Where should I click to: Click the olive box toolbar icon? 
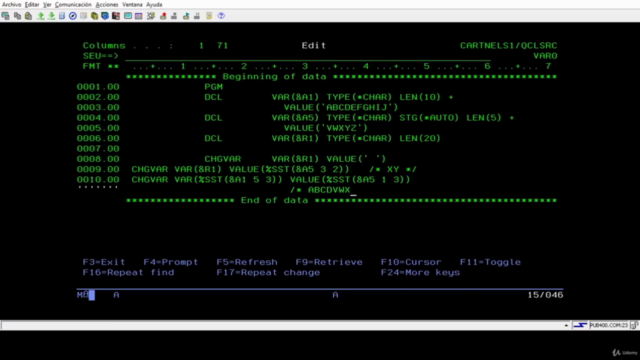point(94,16)
